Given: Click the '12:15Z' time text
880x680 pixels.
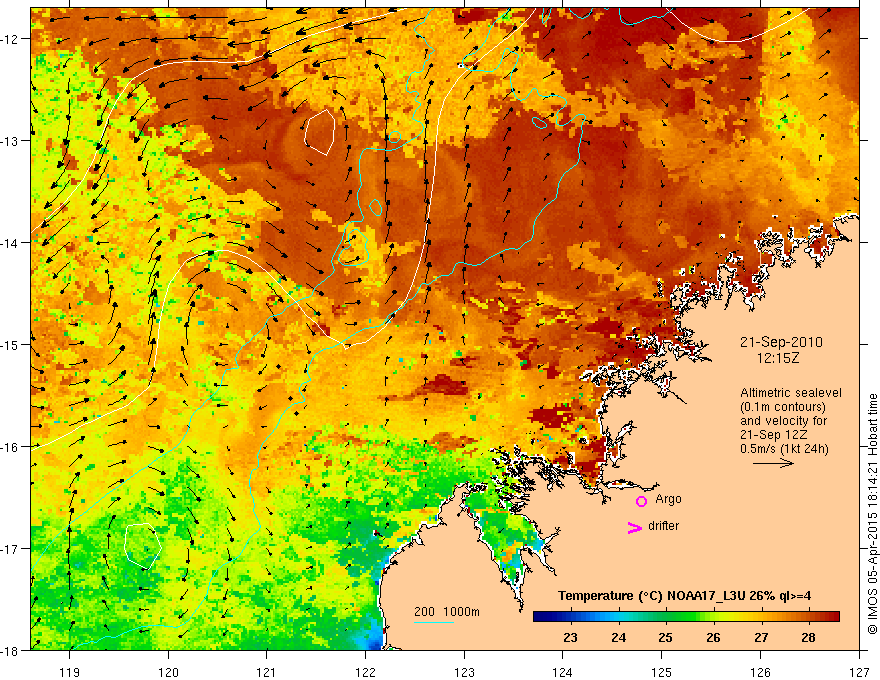Looking at the screenshot, I should pos(777,357).
